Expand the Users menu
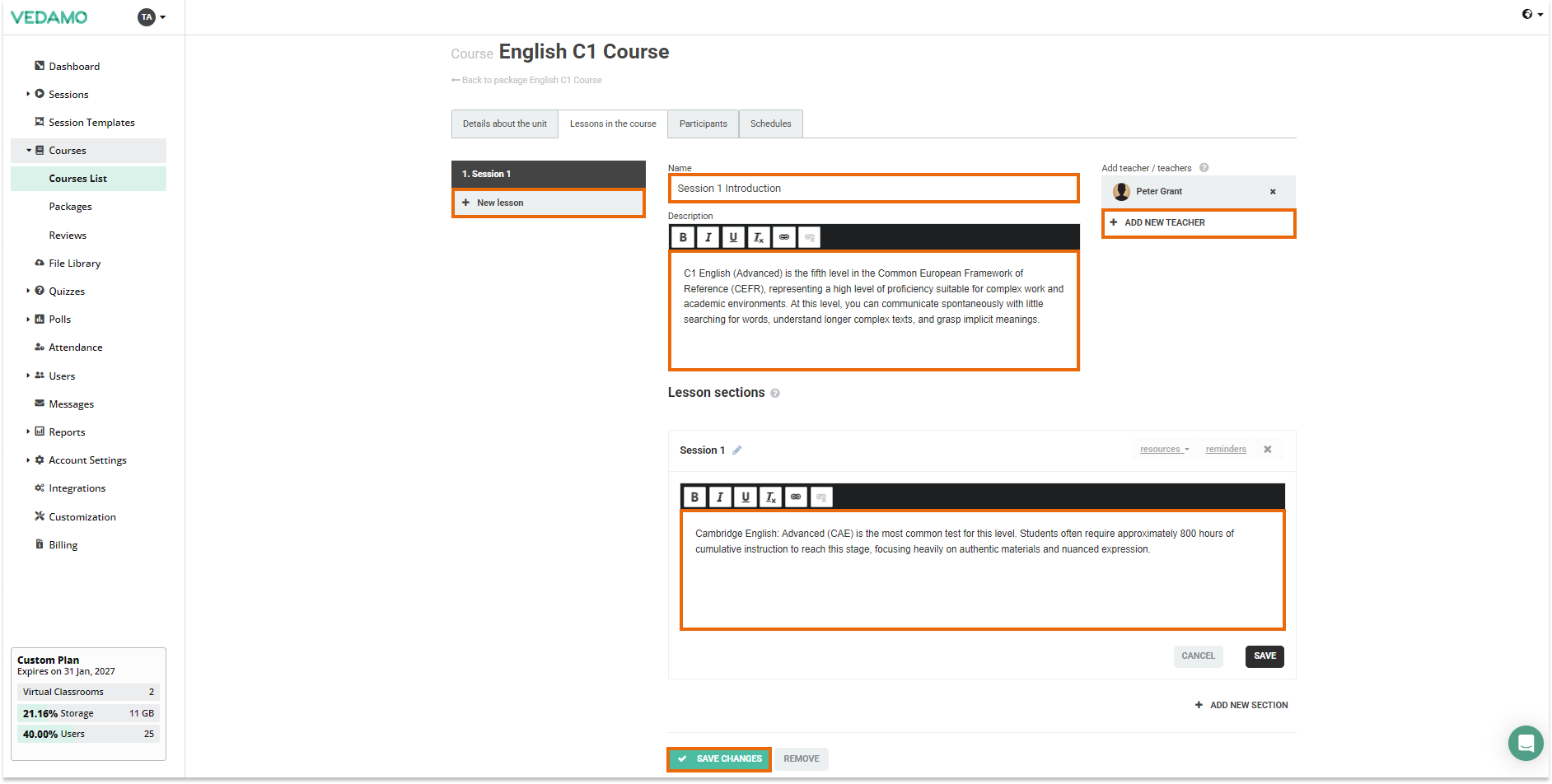Viewport: 1552px width, 784px height. point(28,376)
